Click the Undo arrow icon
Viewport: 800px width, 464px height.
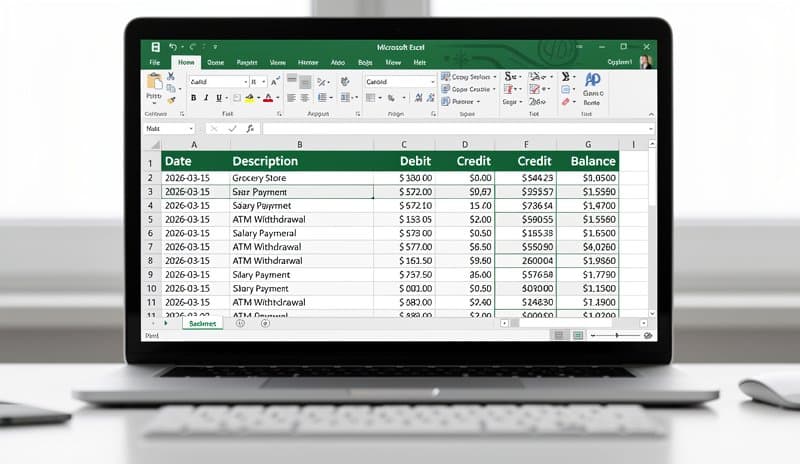(173, 47)
